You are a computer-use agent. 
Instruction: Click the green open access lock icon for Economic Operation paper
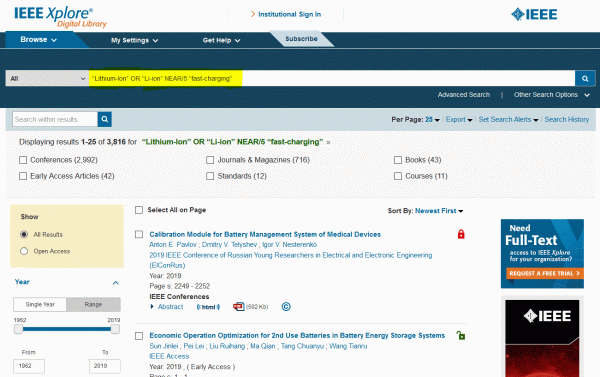pos(461,335)
